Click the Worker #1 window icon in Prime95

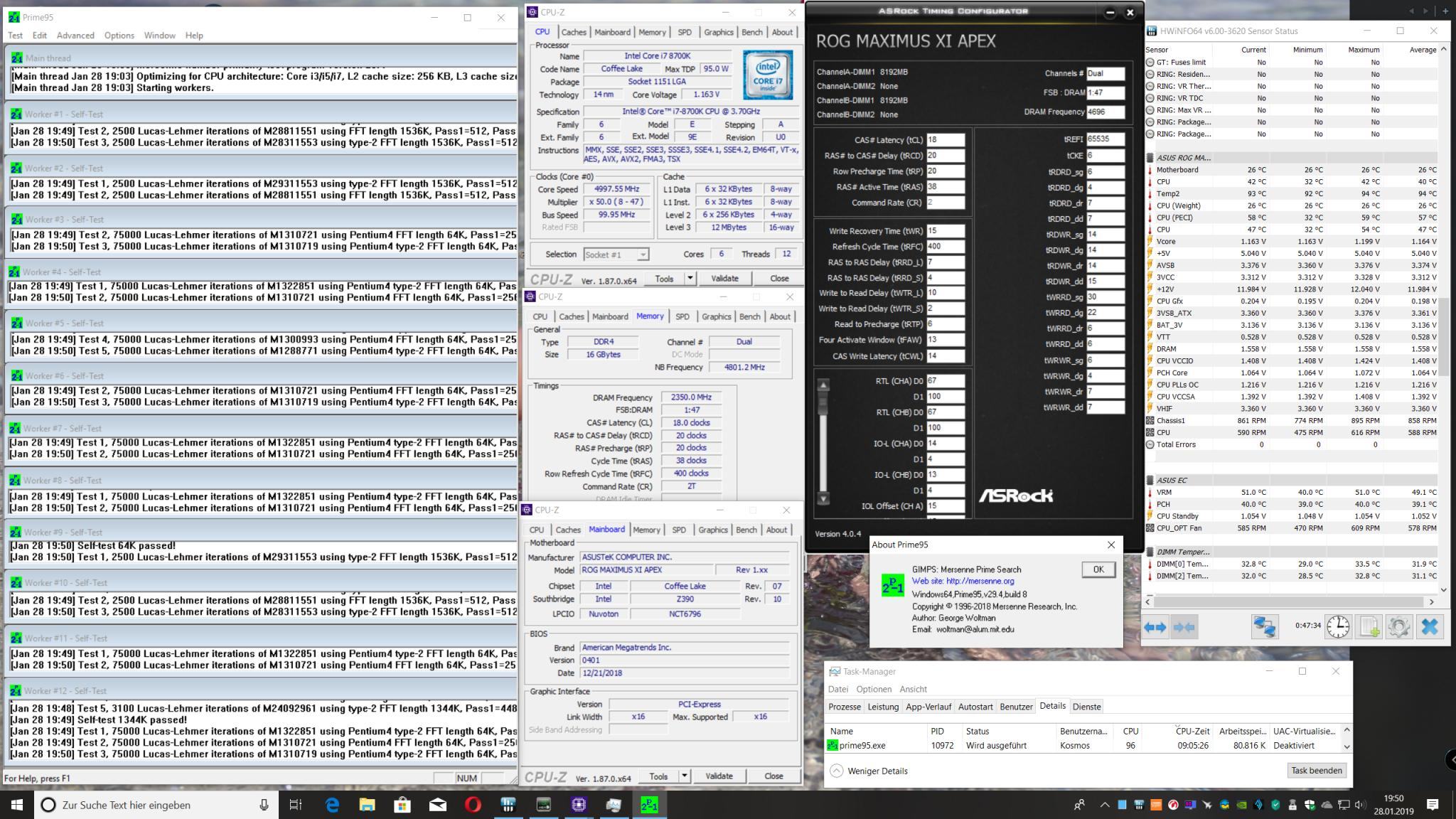tap(15, 114)
